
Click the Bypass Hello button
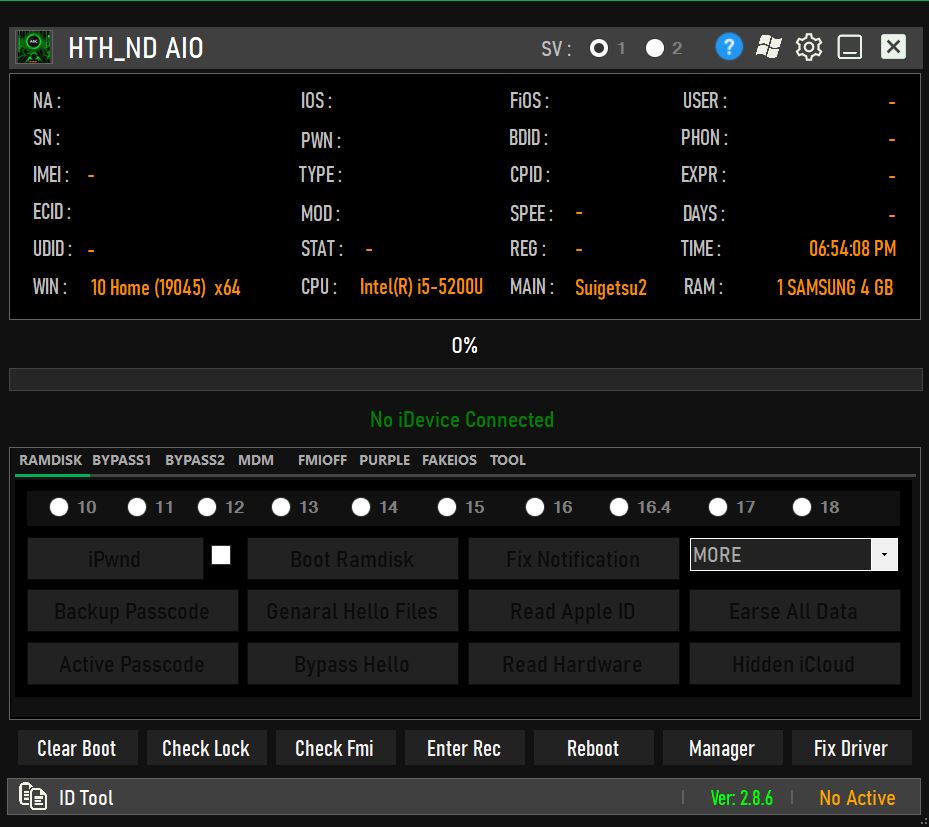pyautogui.click(x=353, y=664)
